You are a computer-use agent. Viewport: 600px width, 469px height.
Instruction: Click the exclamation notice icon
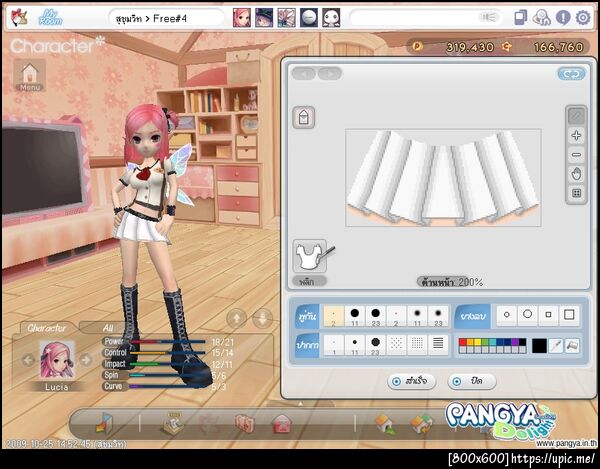(563, 18)
